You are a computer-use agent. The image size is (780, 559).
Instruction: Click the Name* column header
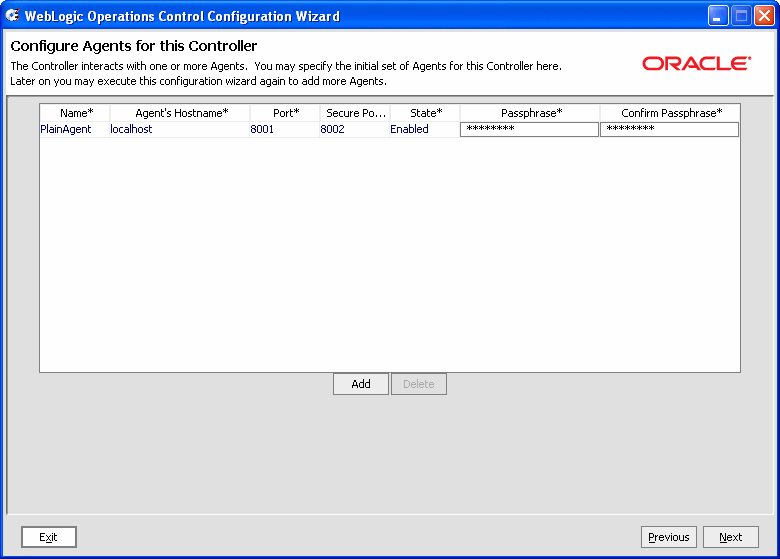click(x=75, y=113)
